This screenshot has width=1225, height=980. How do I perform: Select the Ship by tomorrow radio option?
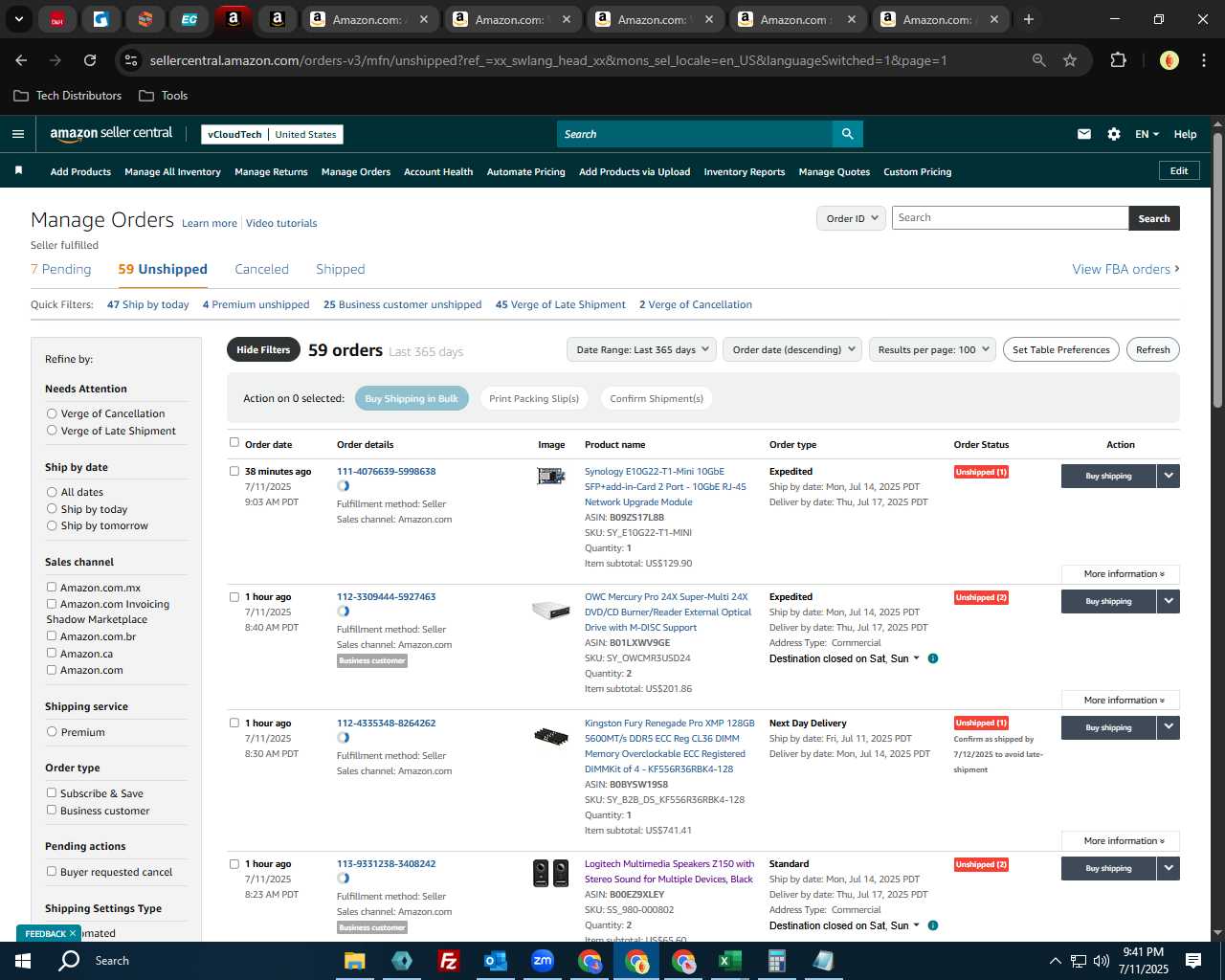tap(52, 525)
